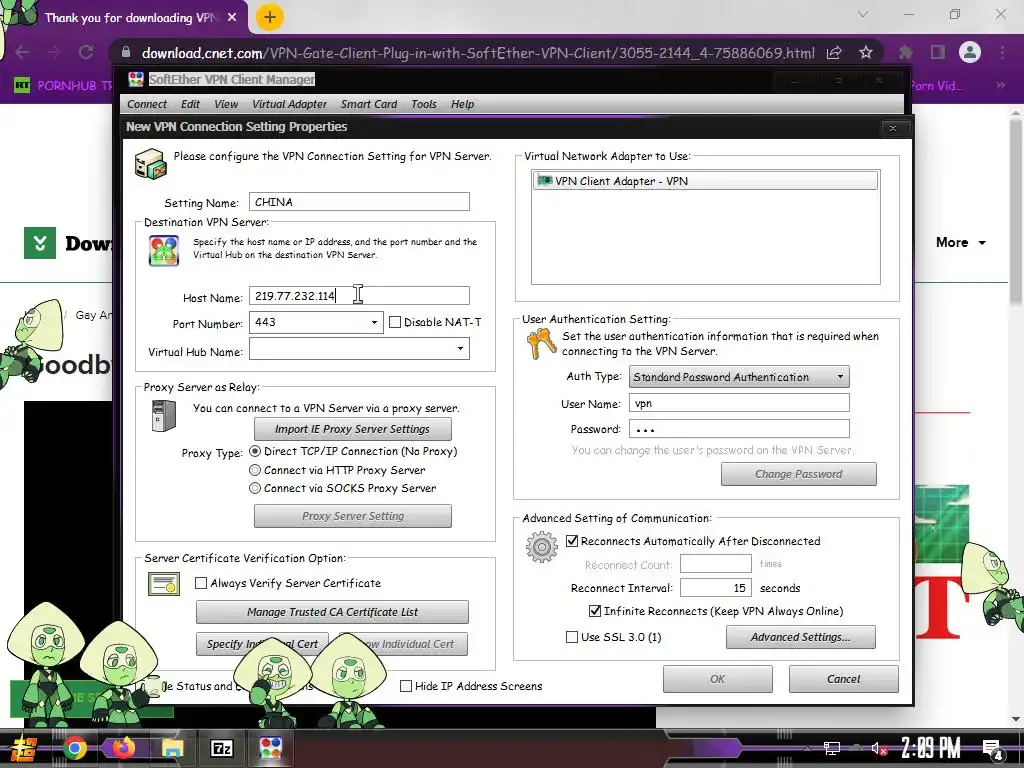Reload the page in Chrome
Image resolution: width=1024 pixels, height=768 pixels.
click(x=86, y=52)
